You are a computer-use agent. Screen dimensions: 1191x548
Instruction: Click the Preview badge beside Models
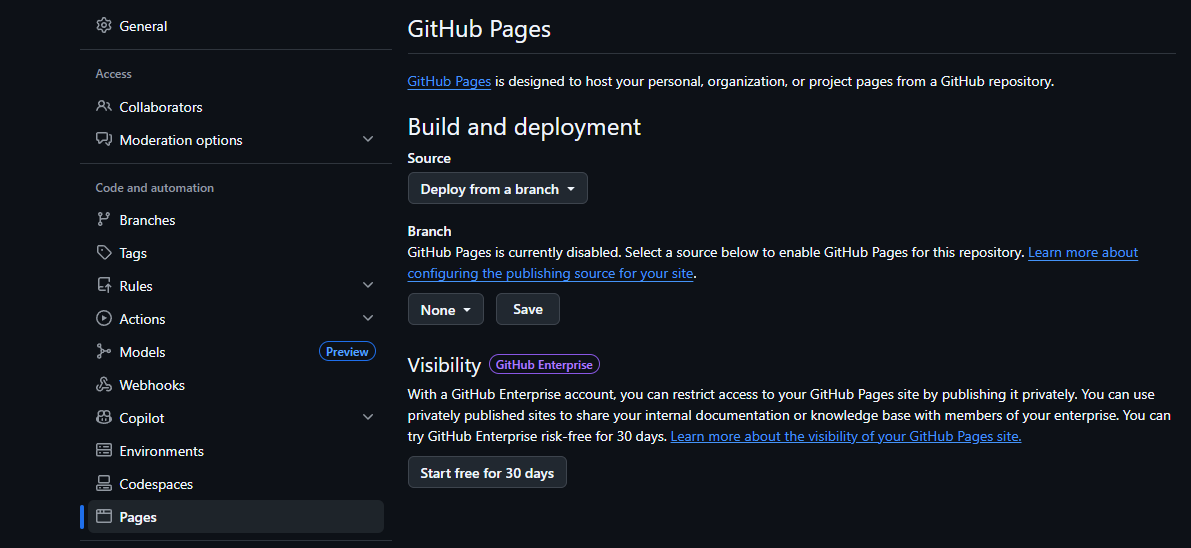[x=347, y=352]
